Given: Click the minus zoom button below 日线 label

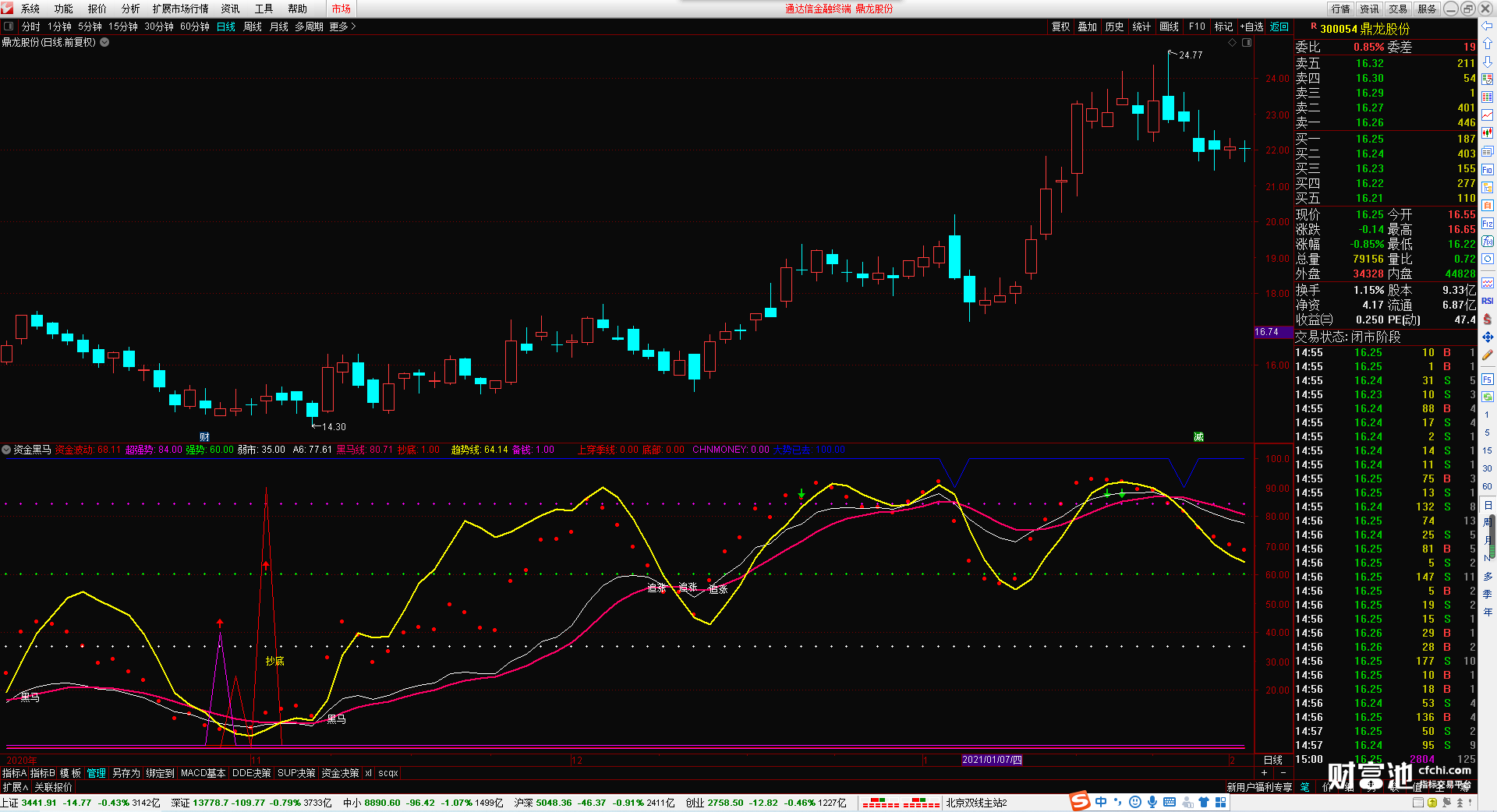Looking at the screenshot, I should pos(1283,773).
